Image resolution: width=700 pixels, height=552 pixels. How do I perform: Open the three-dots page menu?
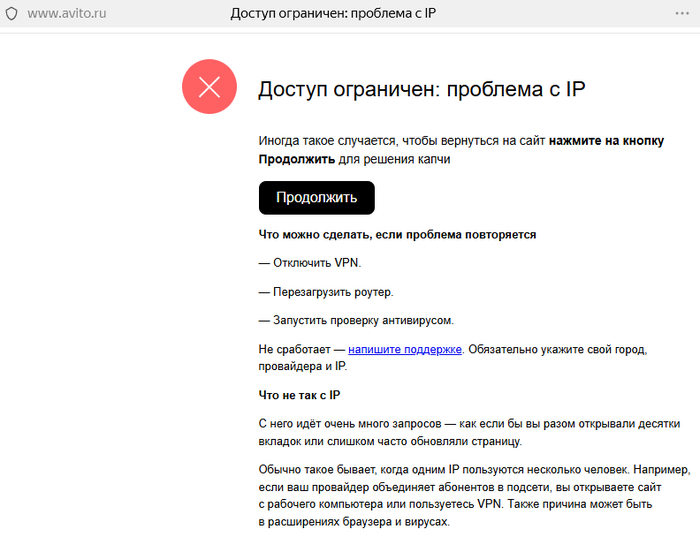(x=682, y=13)
